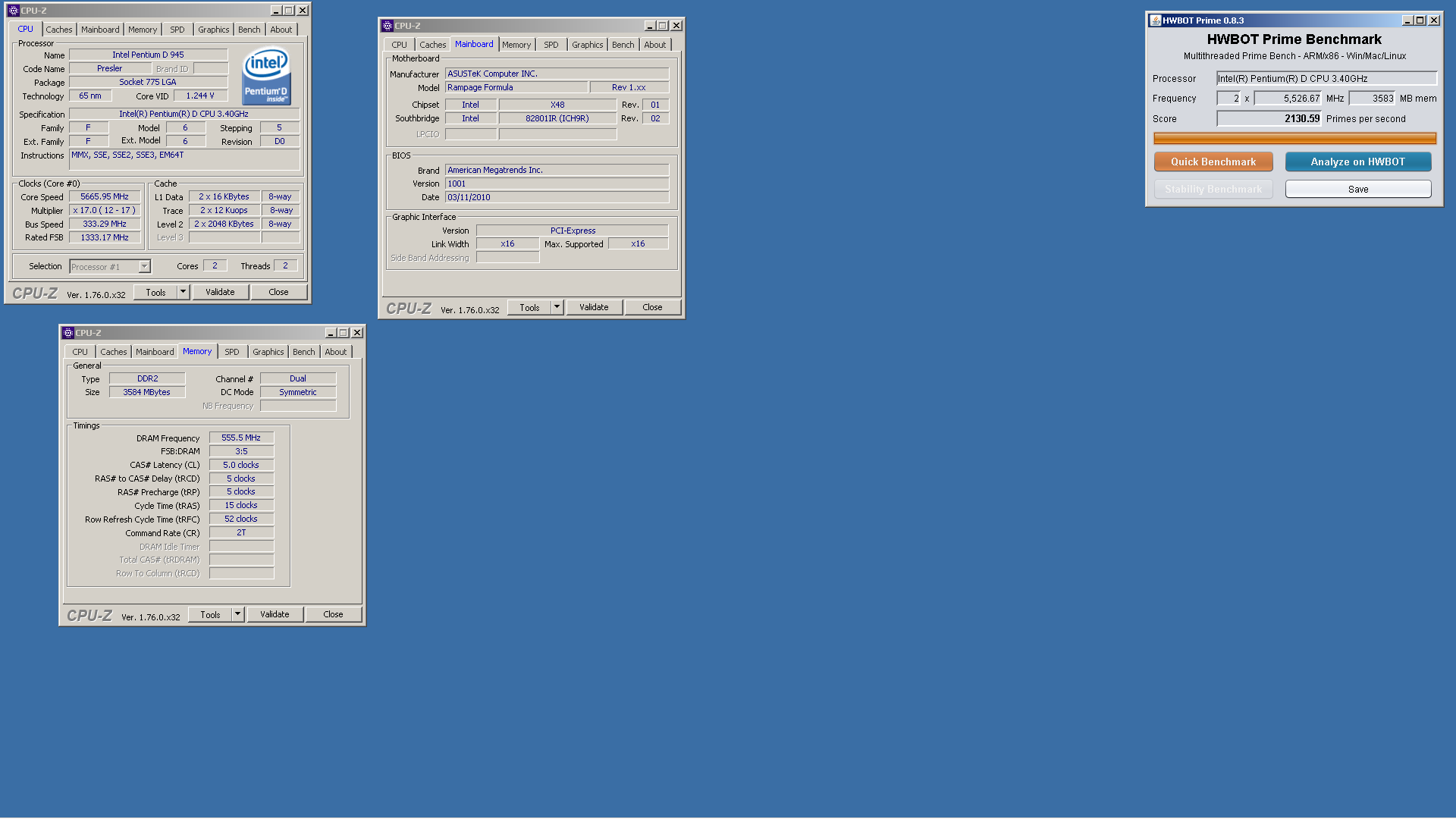Close the CPU-Z Memory window
Image resolution: width=1456 pixels, height=819 pixels.
[x=357, y=333]
